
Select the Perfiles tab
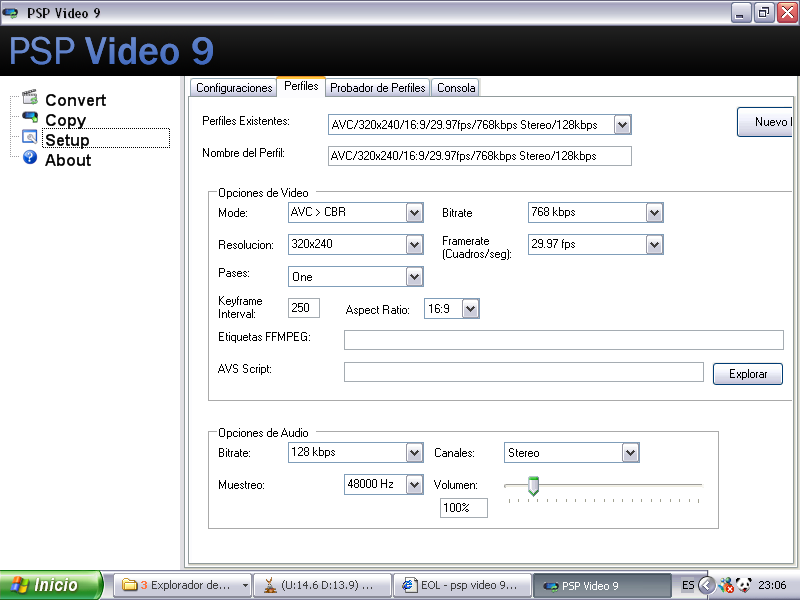301,86
